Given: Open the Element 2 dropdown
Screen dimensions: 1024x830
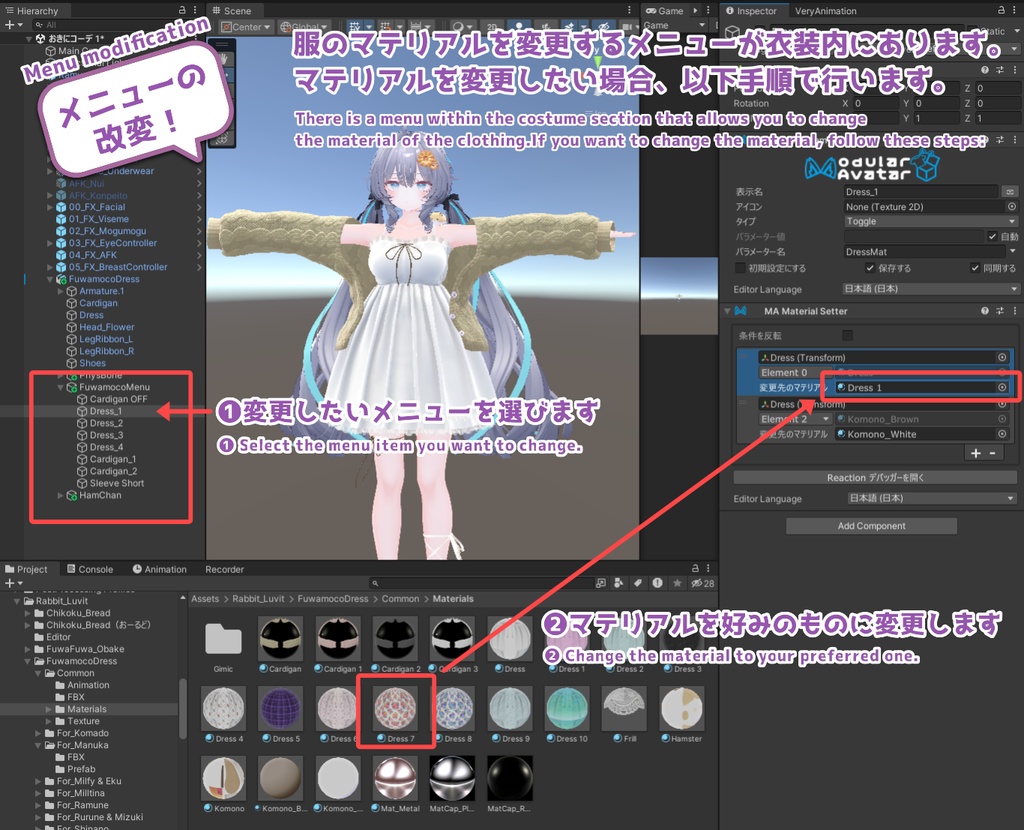Looking at the screenshot, I should coord(795,419).
